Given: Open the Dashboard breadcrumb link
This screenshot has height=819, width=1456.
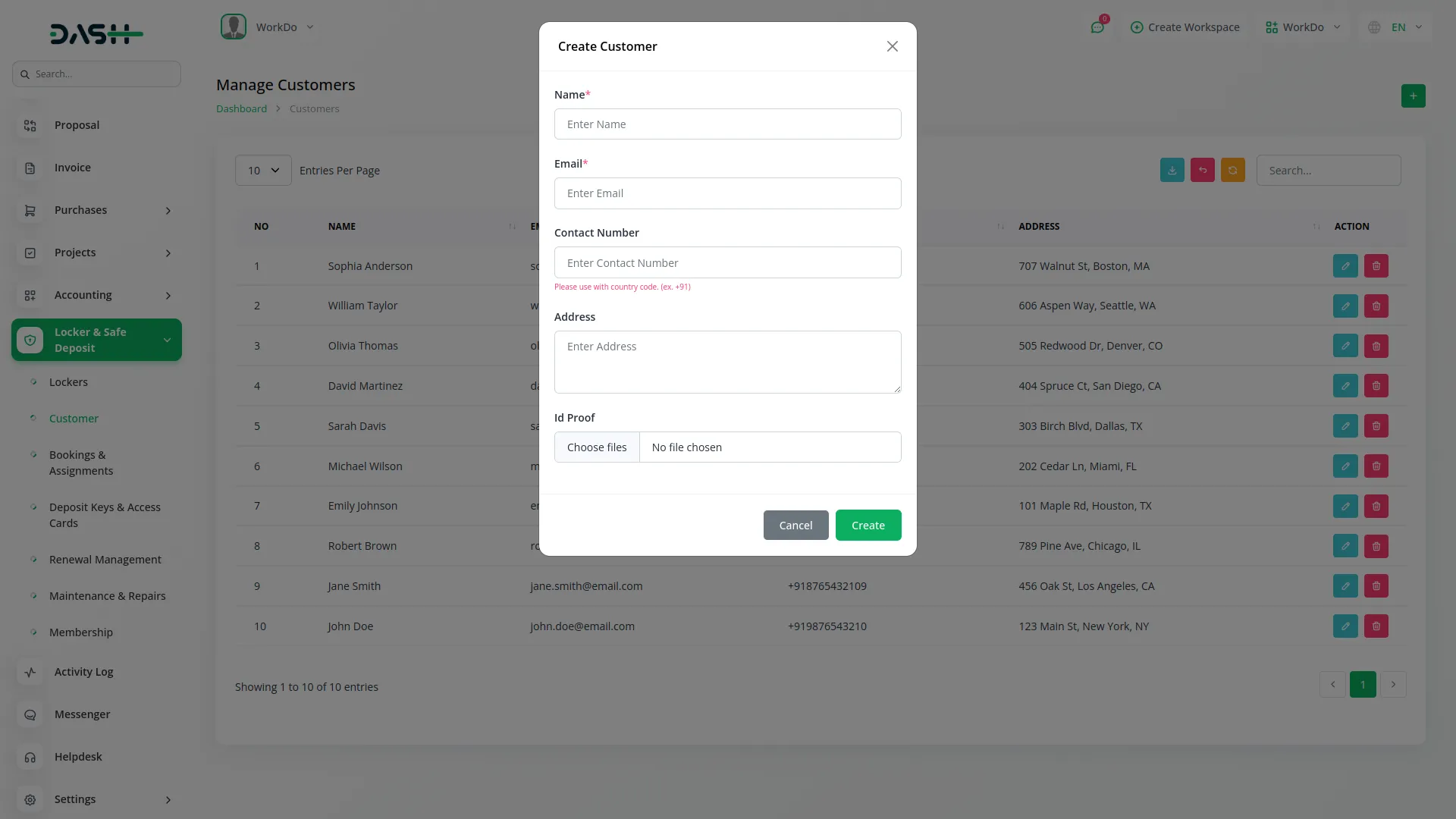Looking at the screenshot, I should click(240, 108).
